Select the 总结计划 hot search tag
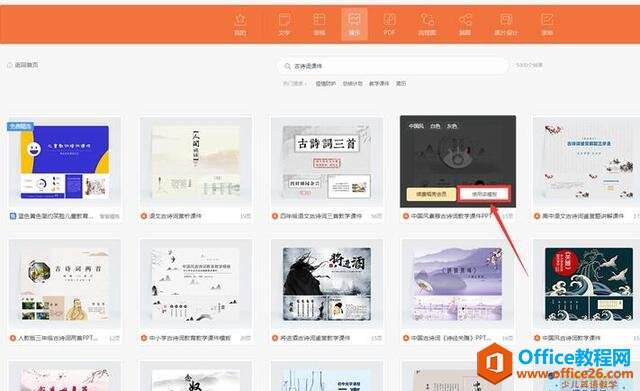The height and width of the screenshot is (391, 640). pyautogui.click(x=352, y=83)
